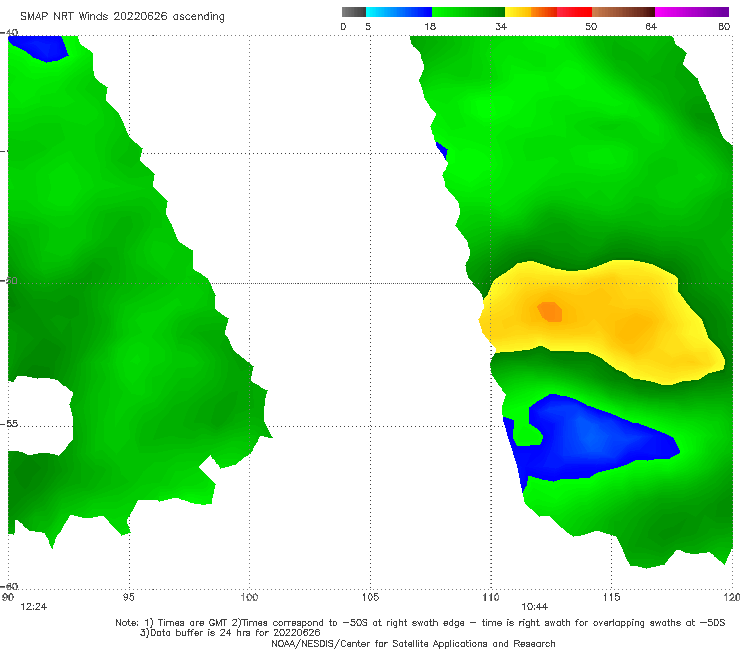Viewport: 740px width, 650px height.
Task: Click the title 'SMAP NRT Winds 20220626 ascending'
Action: tap(122, 16)
